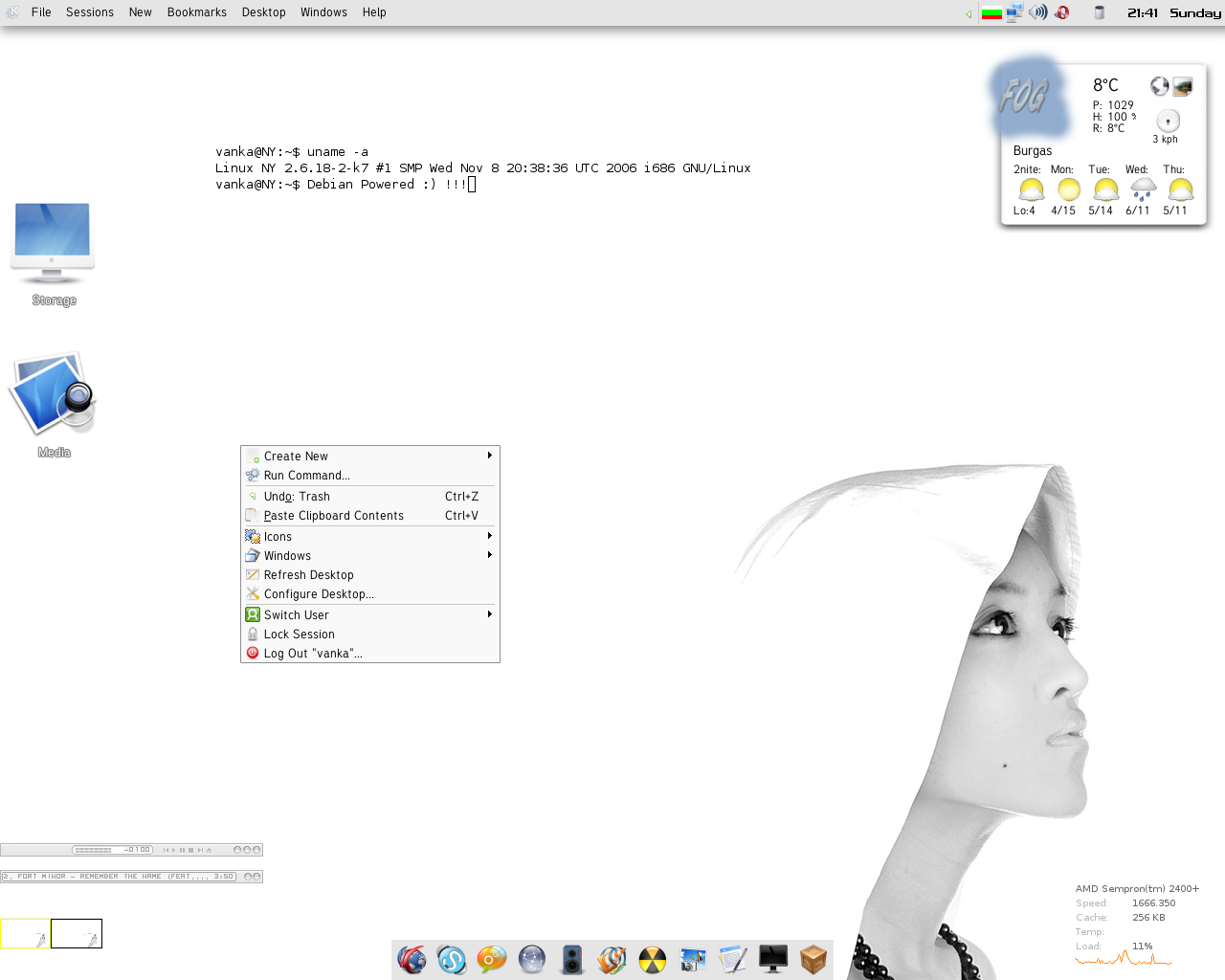Click play button in music player
This screenshot has height=980, width=1225.
click(x=173, y=850)
